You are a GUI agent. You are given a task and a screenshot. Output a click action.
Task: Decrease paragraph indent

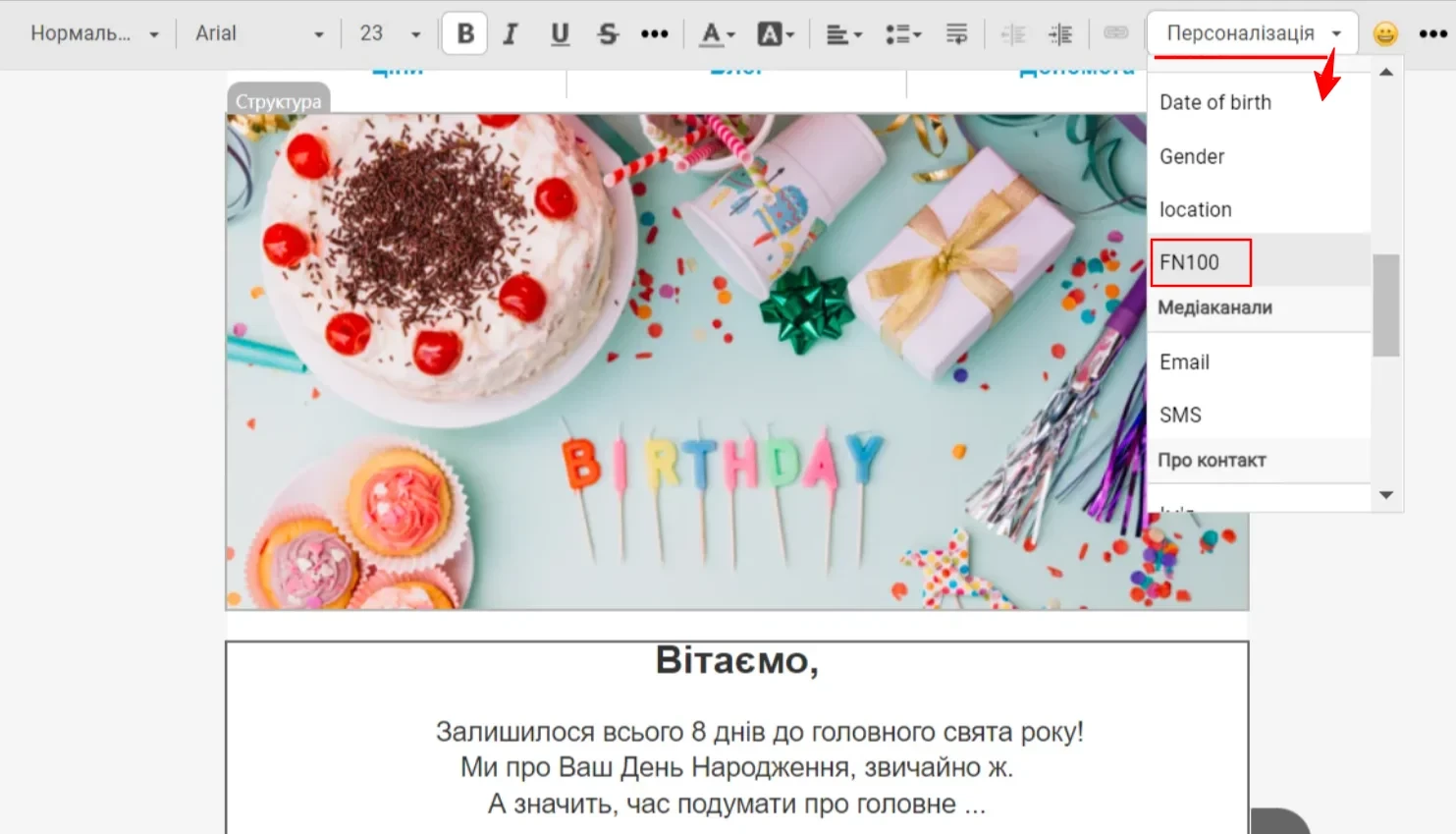coord(1013,34)
